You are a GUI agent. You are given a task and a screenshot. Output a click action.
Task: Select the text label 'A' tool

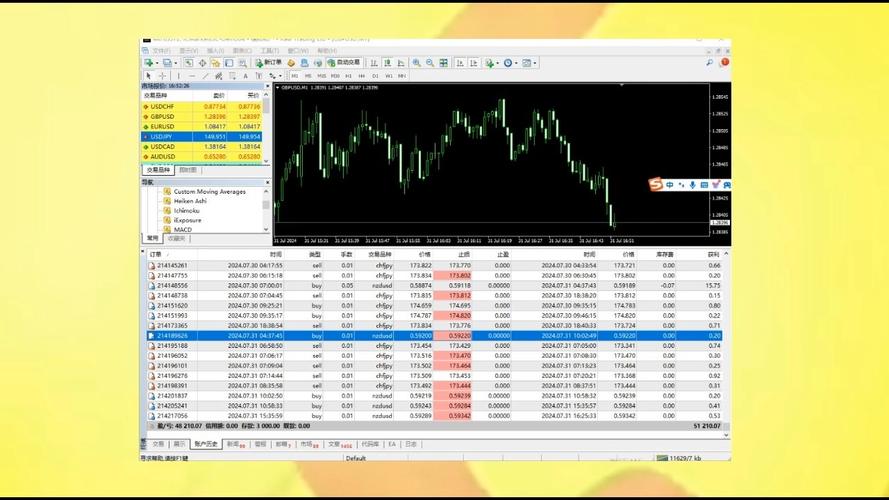[245, 76]
